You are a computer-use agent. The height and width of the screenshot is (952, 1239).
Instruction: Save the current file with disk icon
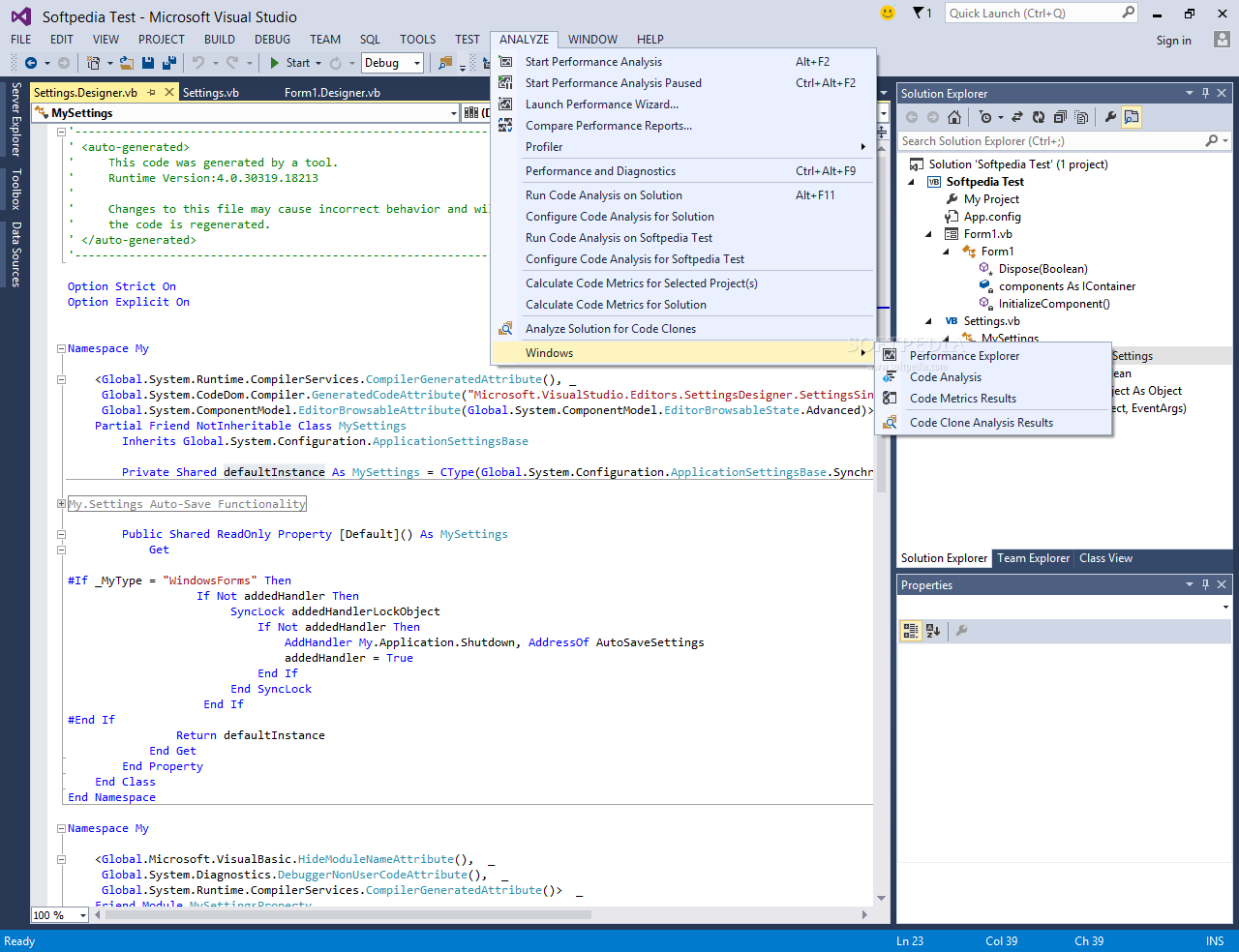148,63
